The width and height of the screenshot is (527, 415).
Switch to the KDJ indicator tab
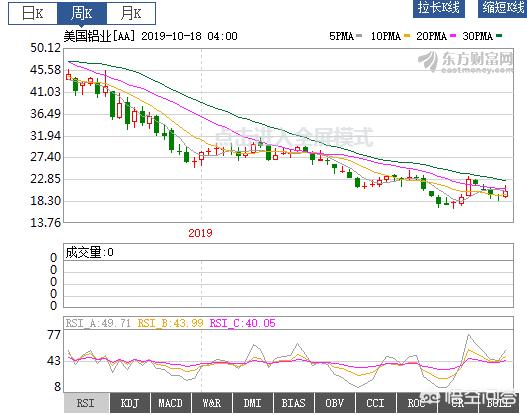click(130, 403)
